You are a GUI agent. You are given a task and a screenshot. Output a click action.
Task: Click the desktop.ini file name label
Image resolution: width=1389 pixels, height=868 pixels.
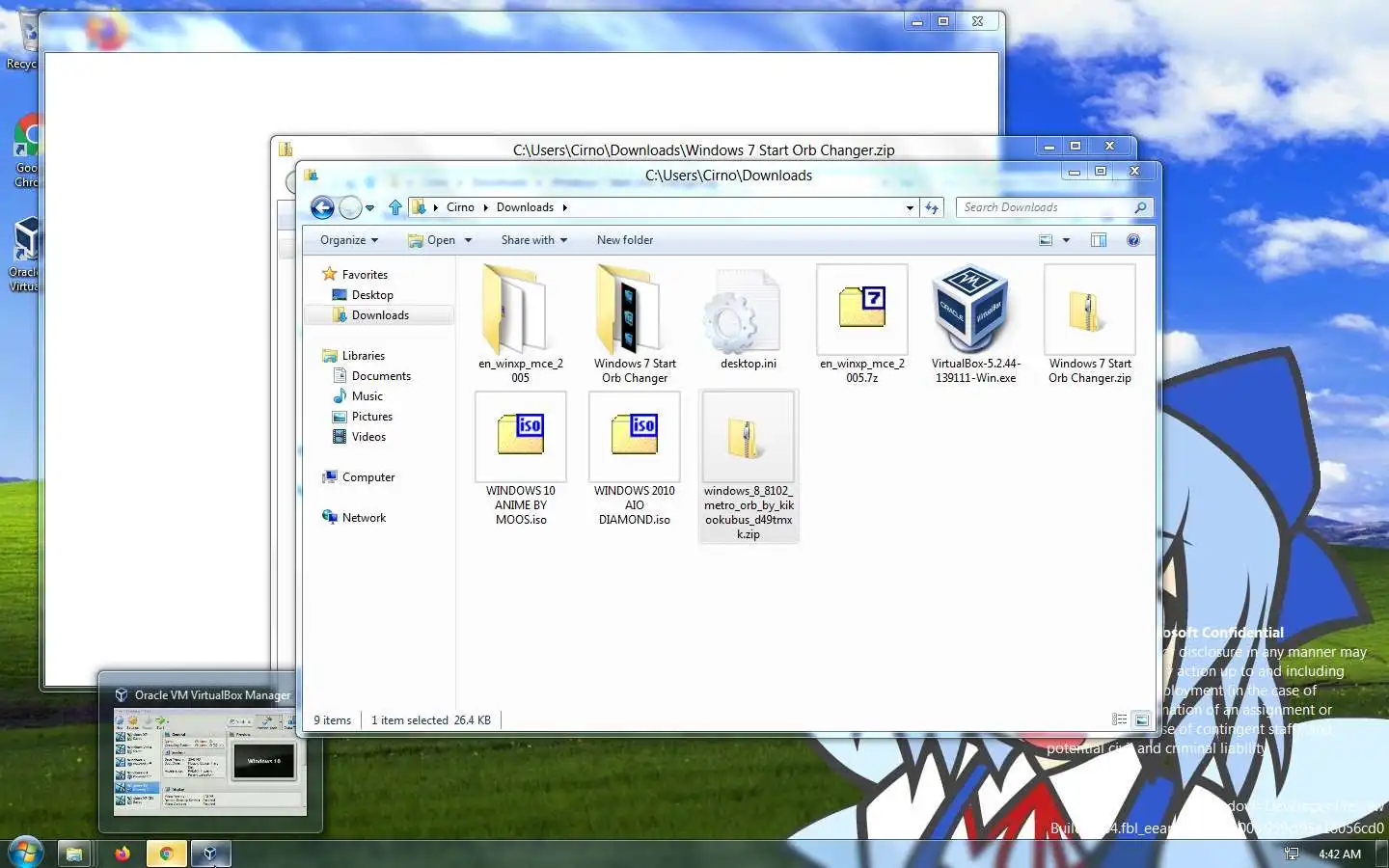coord(748,364)
